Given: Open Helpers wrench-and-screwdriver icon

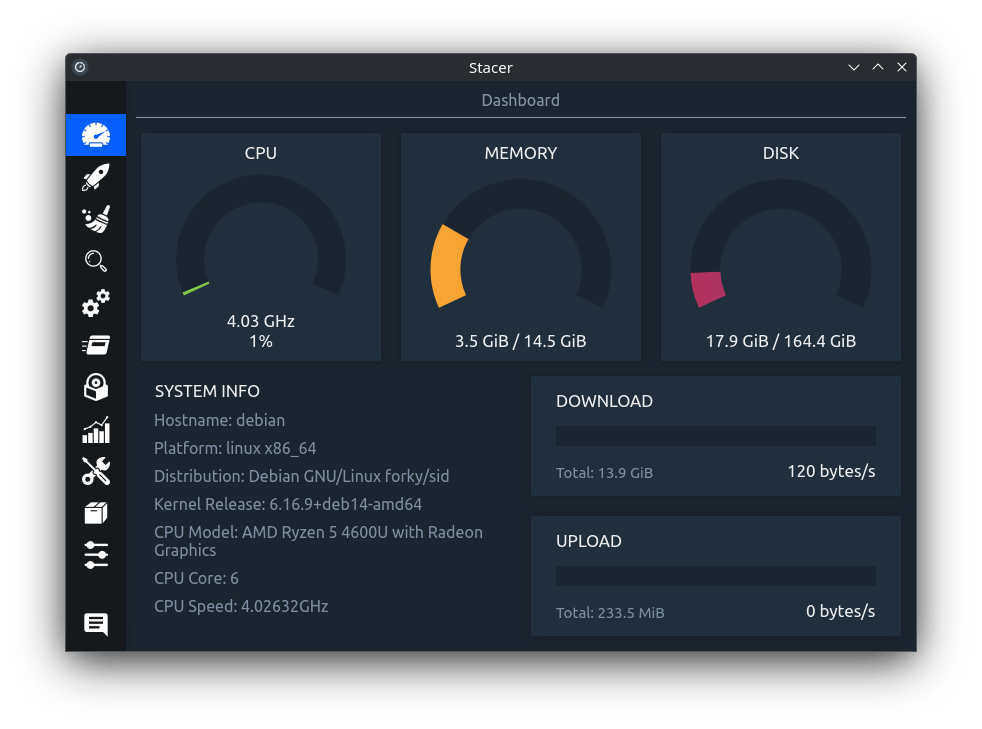Looking at the screenshot, I should 96,471.
